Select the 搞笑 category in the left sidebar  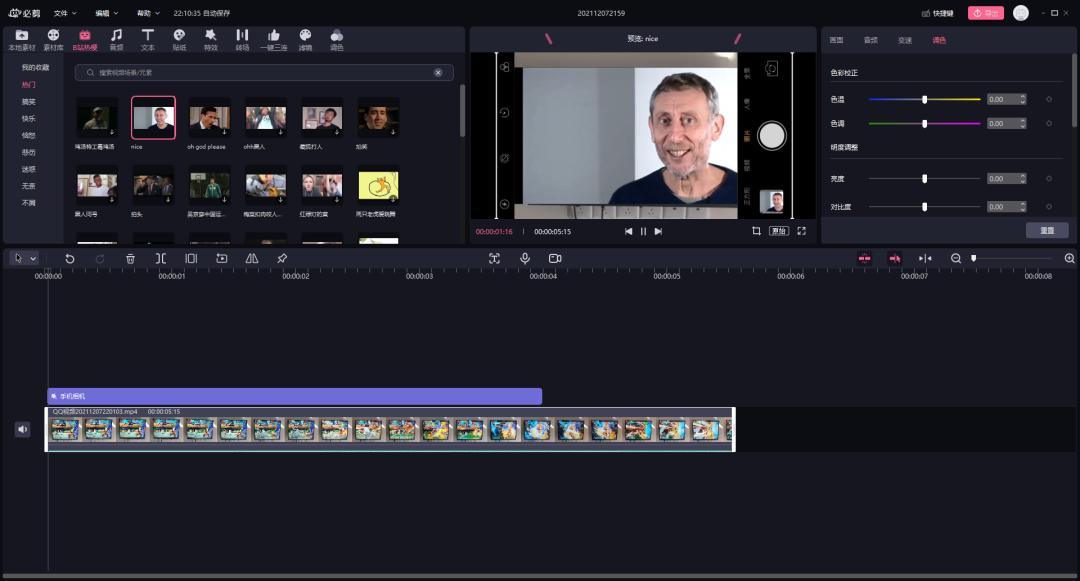click(x=28, y=103)
